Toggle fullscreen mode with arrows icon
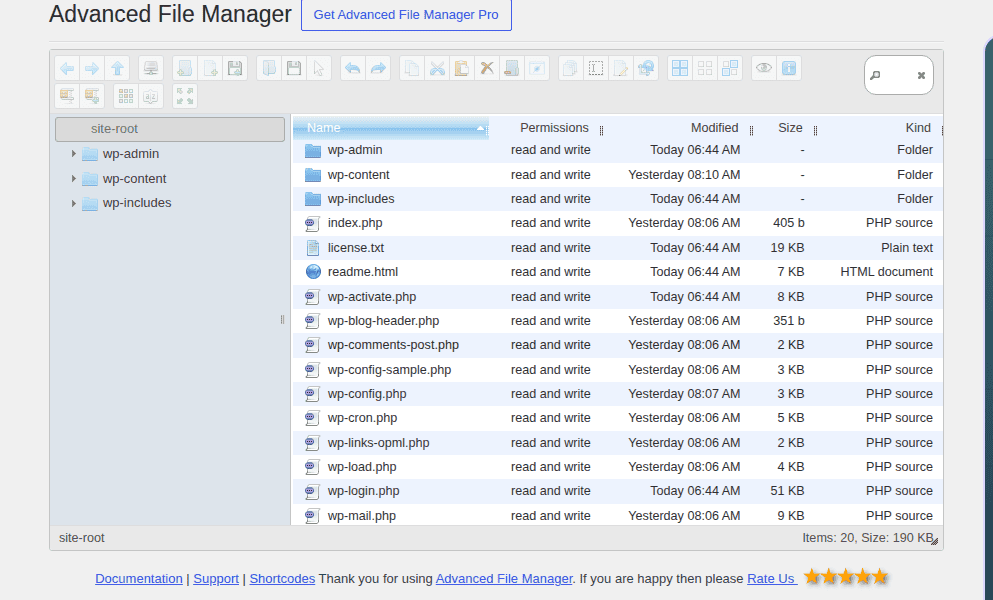The image size is (993, 600). pos(185,96)
